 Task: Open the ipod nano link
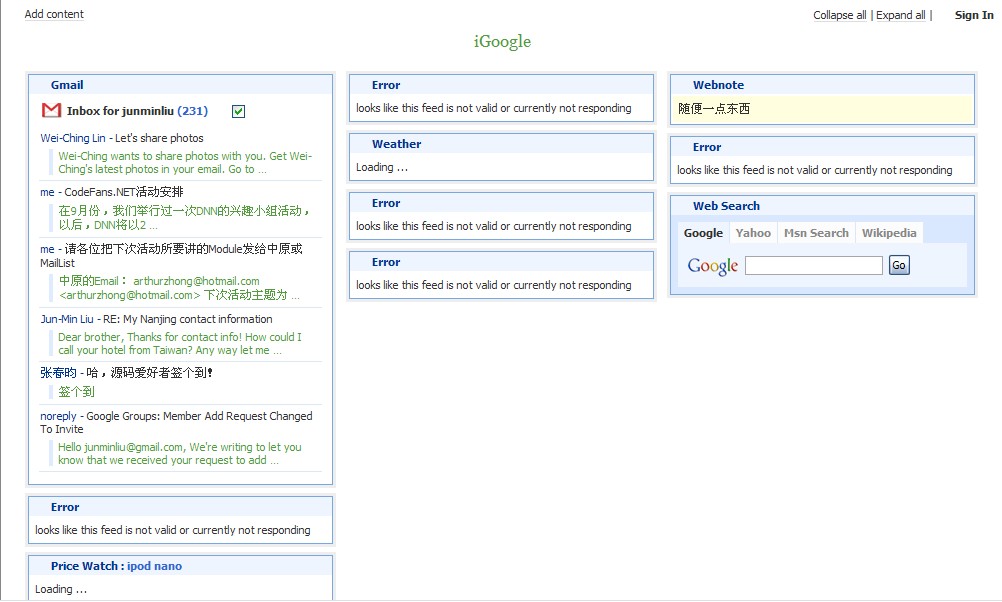pos(154,566)
